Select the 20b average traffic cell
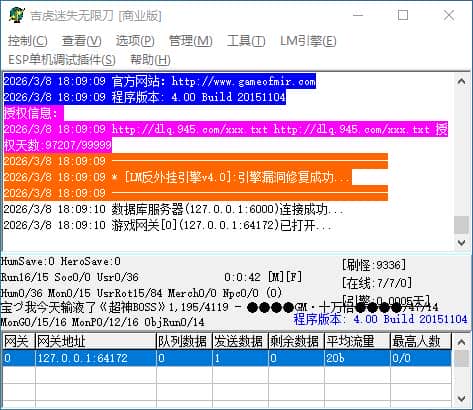The height and width of the screenshot is (410, 473). [357, 358]
